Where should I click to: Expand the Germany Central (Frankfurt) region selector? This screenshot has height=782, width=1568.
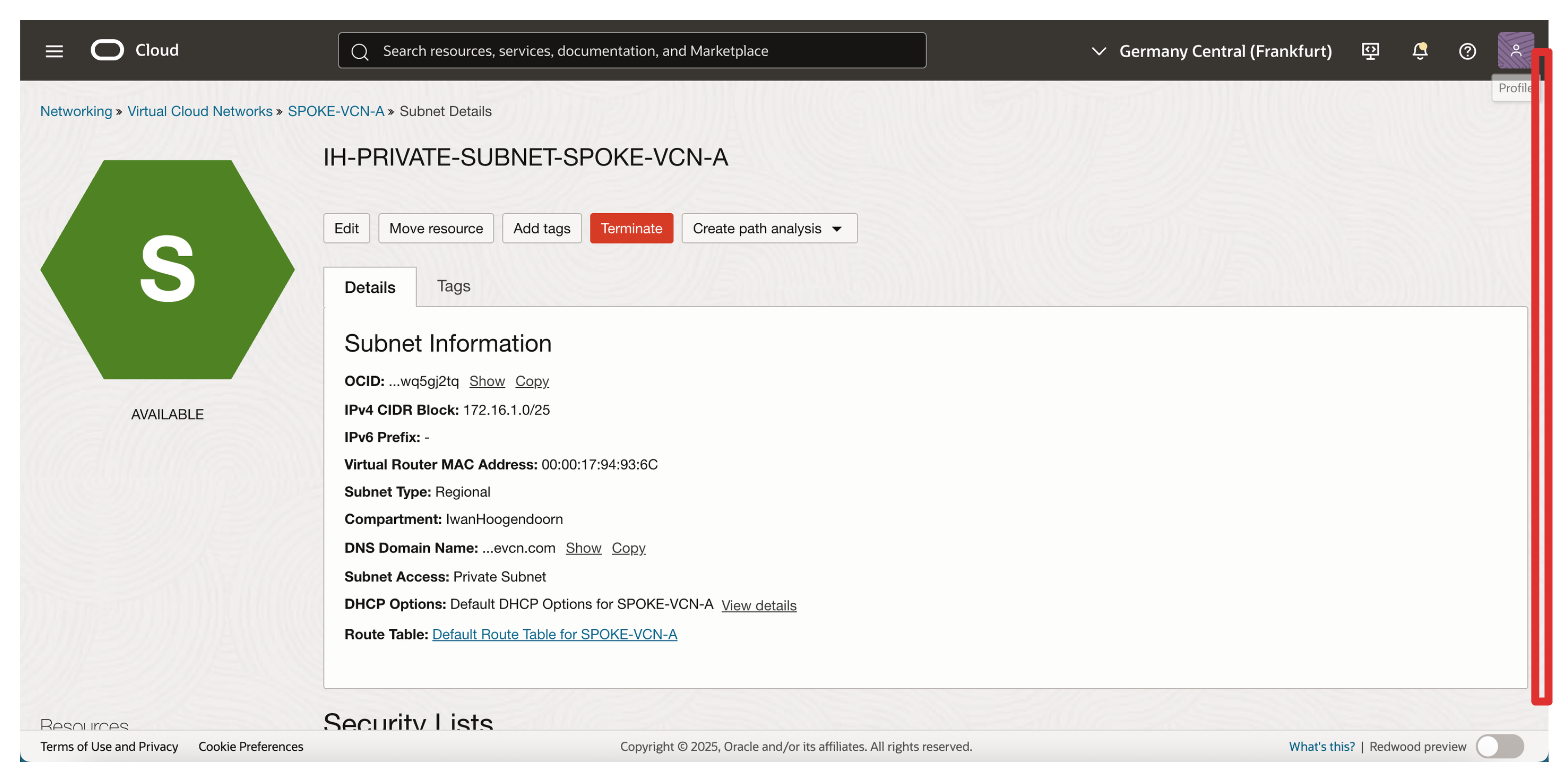(1211, 51)
